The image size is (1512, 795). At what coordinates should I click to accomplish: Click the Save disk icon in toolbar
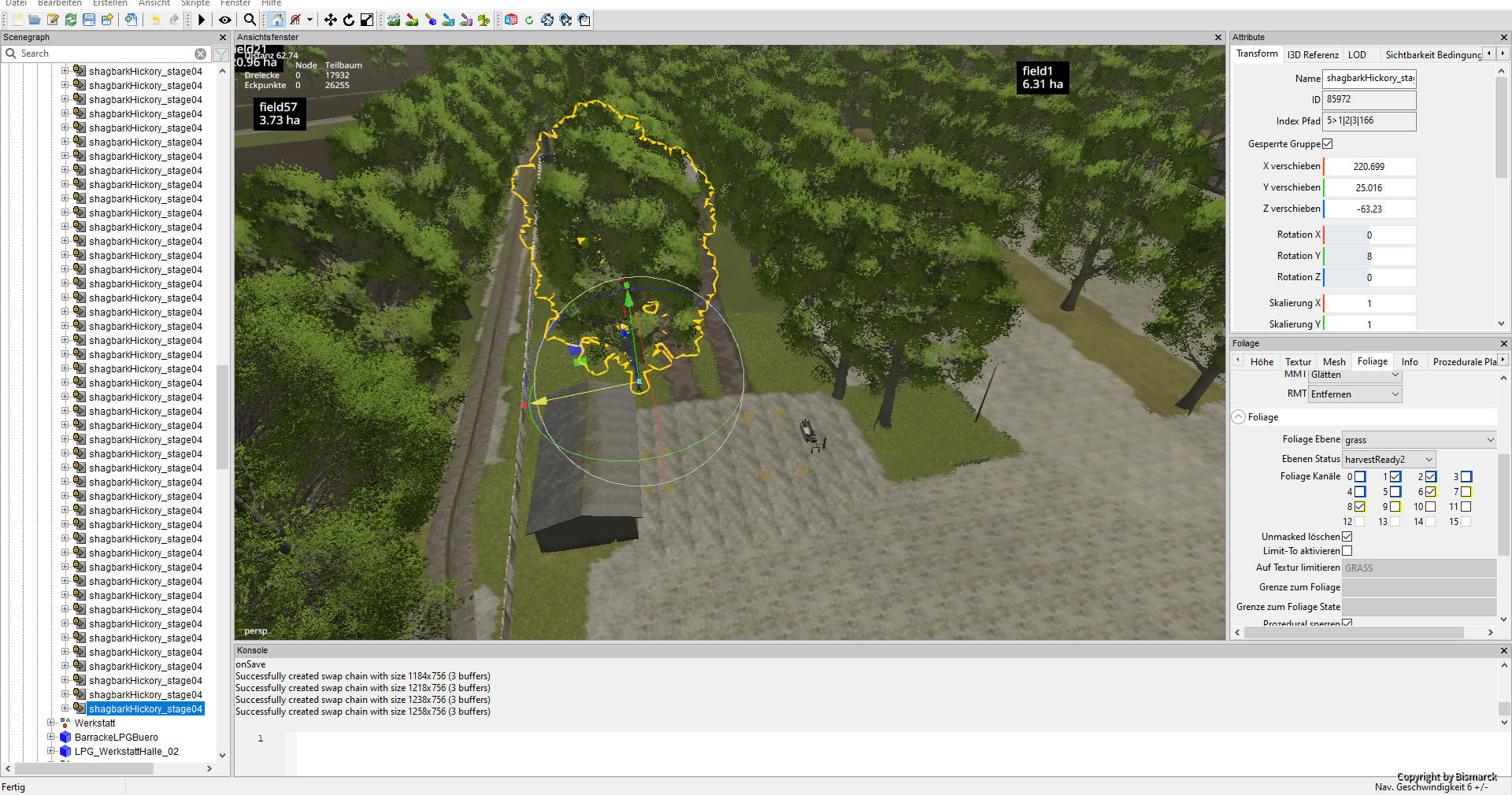pyautogui.click(x=89, y=20)
